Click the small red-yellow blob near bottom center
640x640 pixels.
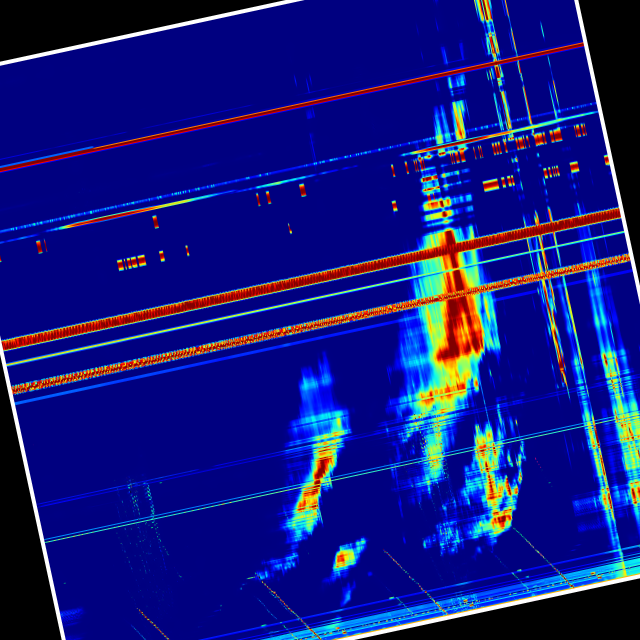tap(343, 559)
